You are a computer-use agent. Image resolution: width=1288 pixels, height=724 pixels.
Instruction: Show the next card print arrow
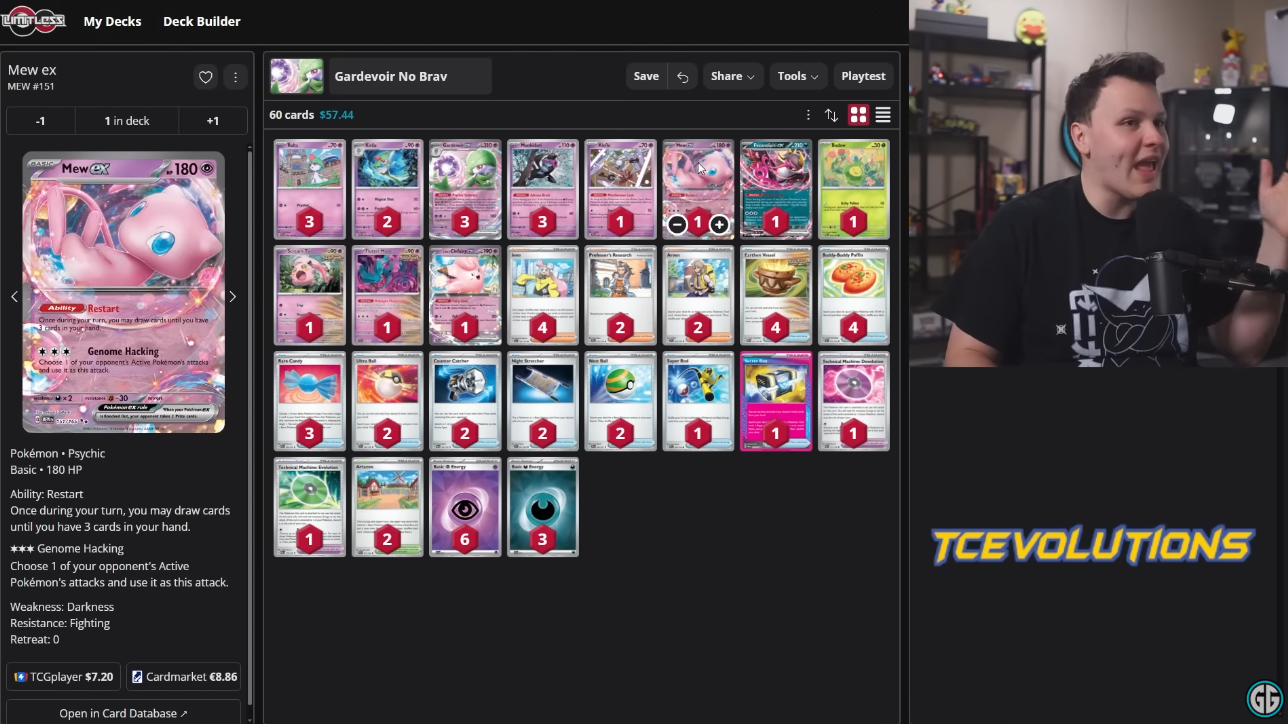[232, 296]
